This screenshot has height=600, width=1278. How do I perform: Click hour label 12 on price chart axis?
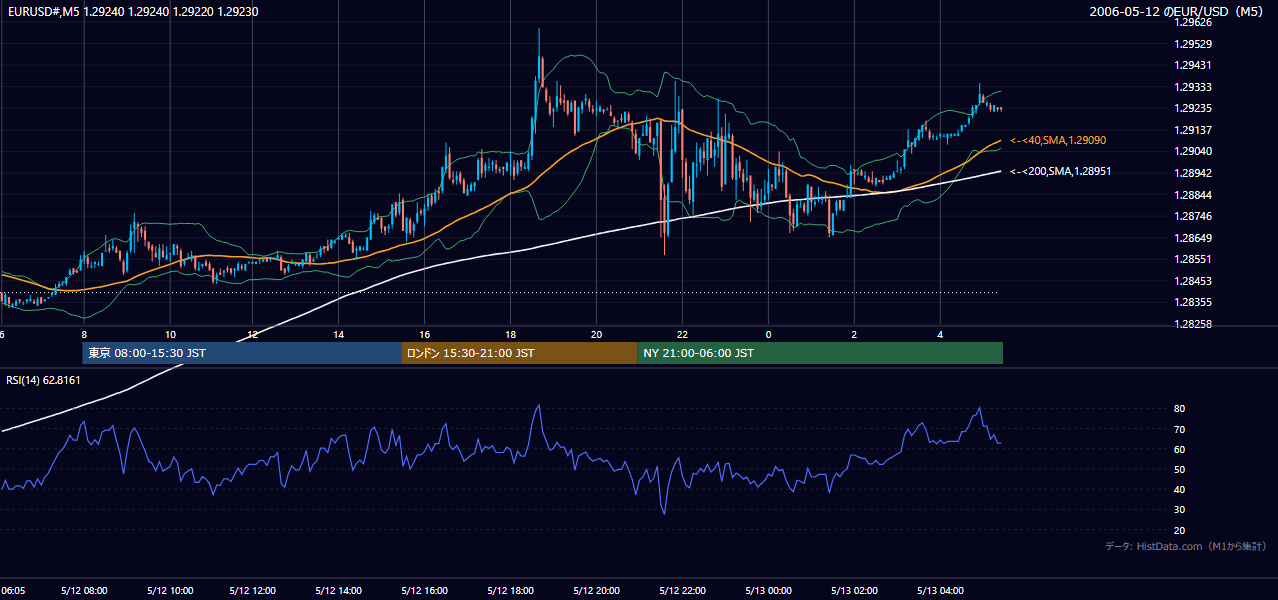pos(253,334)
